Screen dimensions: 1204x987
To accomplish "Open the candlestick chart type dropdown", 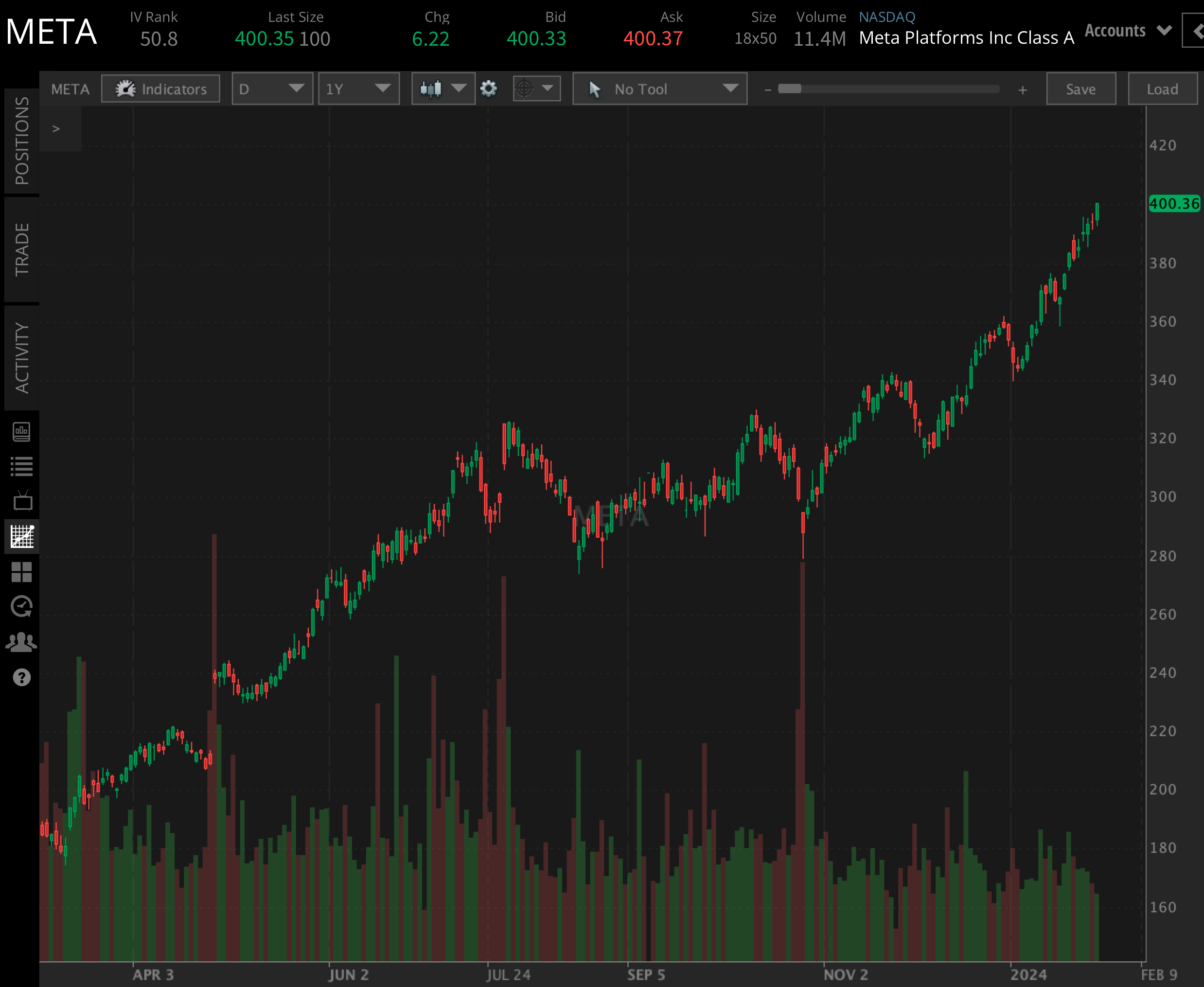I will tap(443, 88).
